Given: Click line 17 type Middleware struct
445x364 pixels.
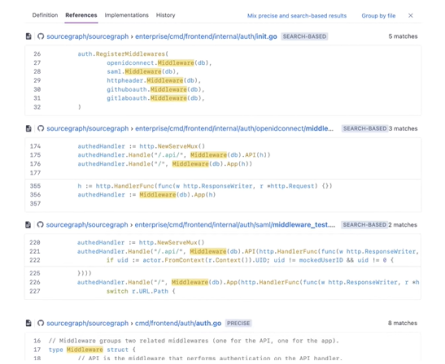Looking at the screenshot, I should [92, 350].
